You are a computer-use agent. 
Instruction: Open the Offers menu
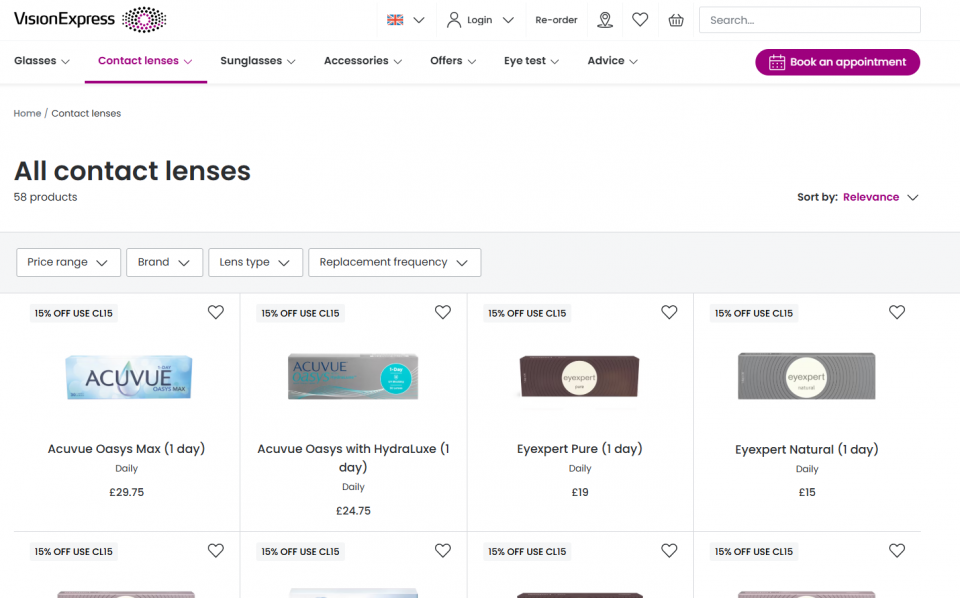pos(453,61)
